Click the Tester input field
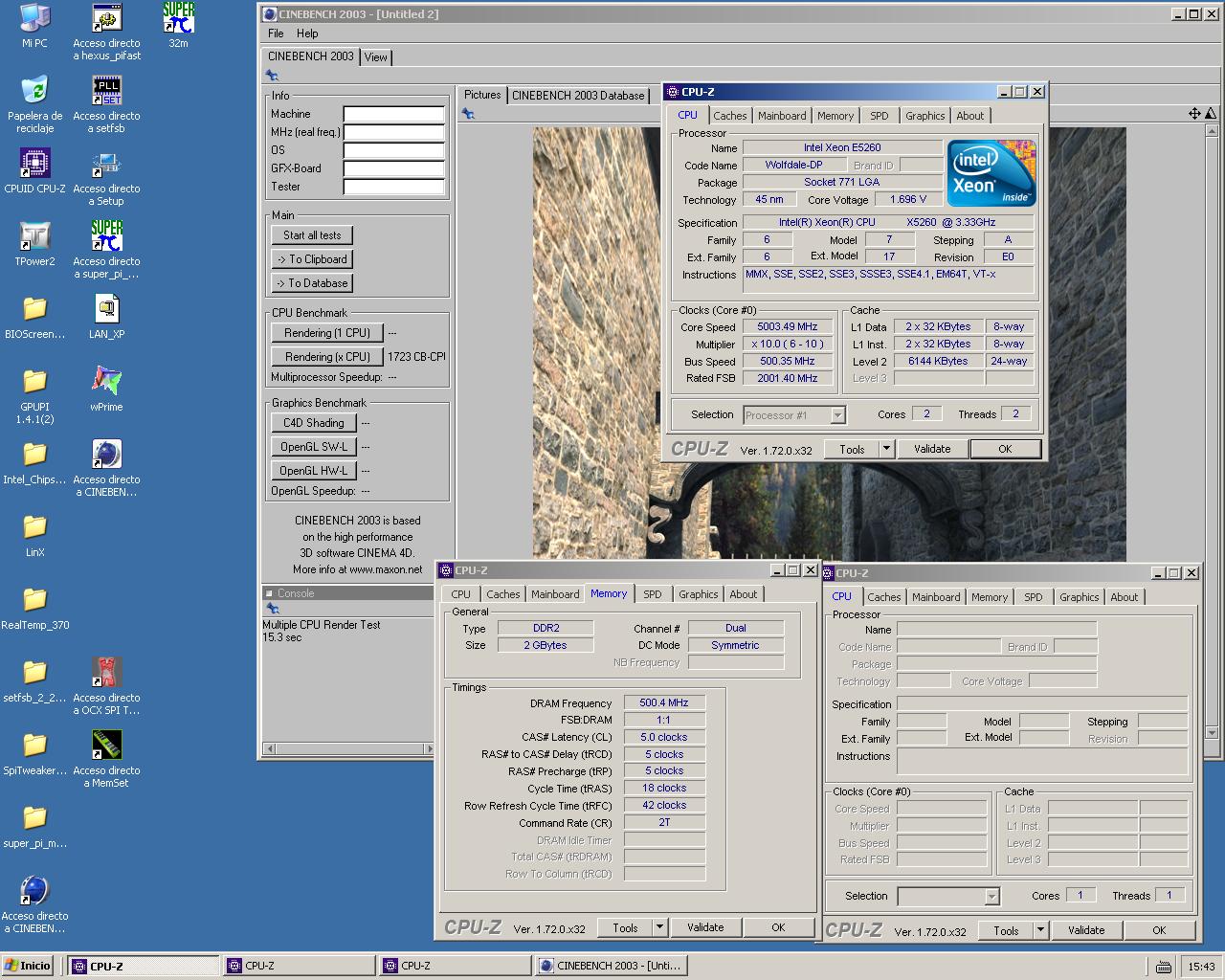Viewport: 1225px width, 980px height. (x=393, y=187)
